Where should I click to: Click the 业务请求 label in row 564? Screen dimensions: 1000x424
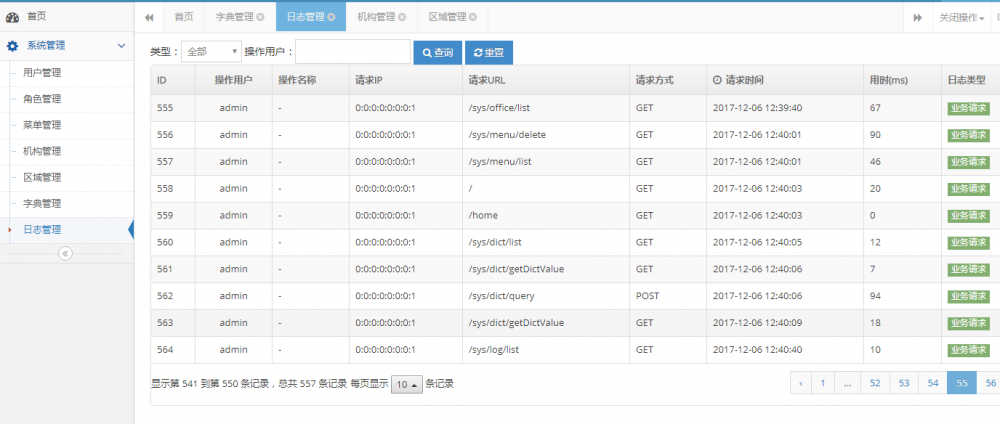point(968,350)
